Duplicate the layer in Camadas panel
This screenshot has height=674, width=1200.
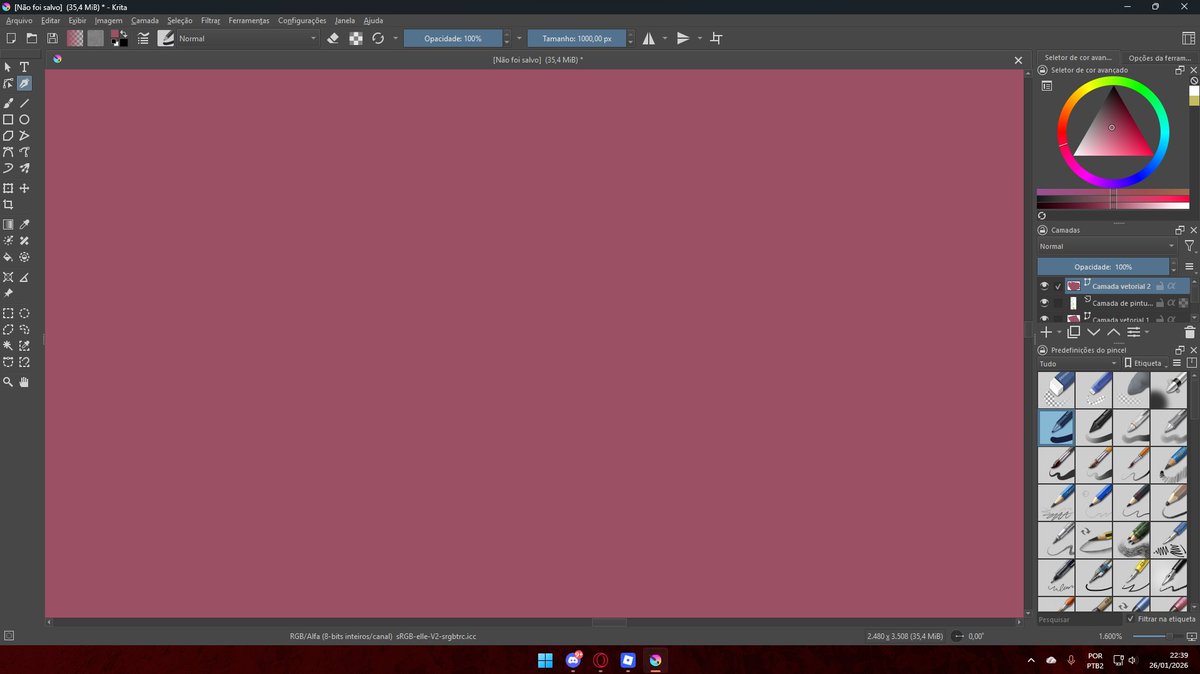click(1073, 332)
